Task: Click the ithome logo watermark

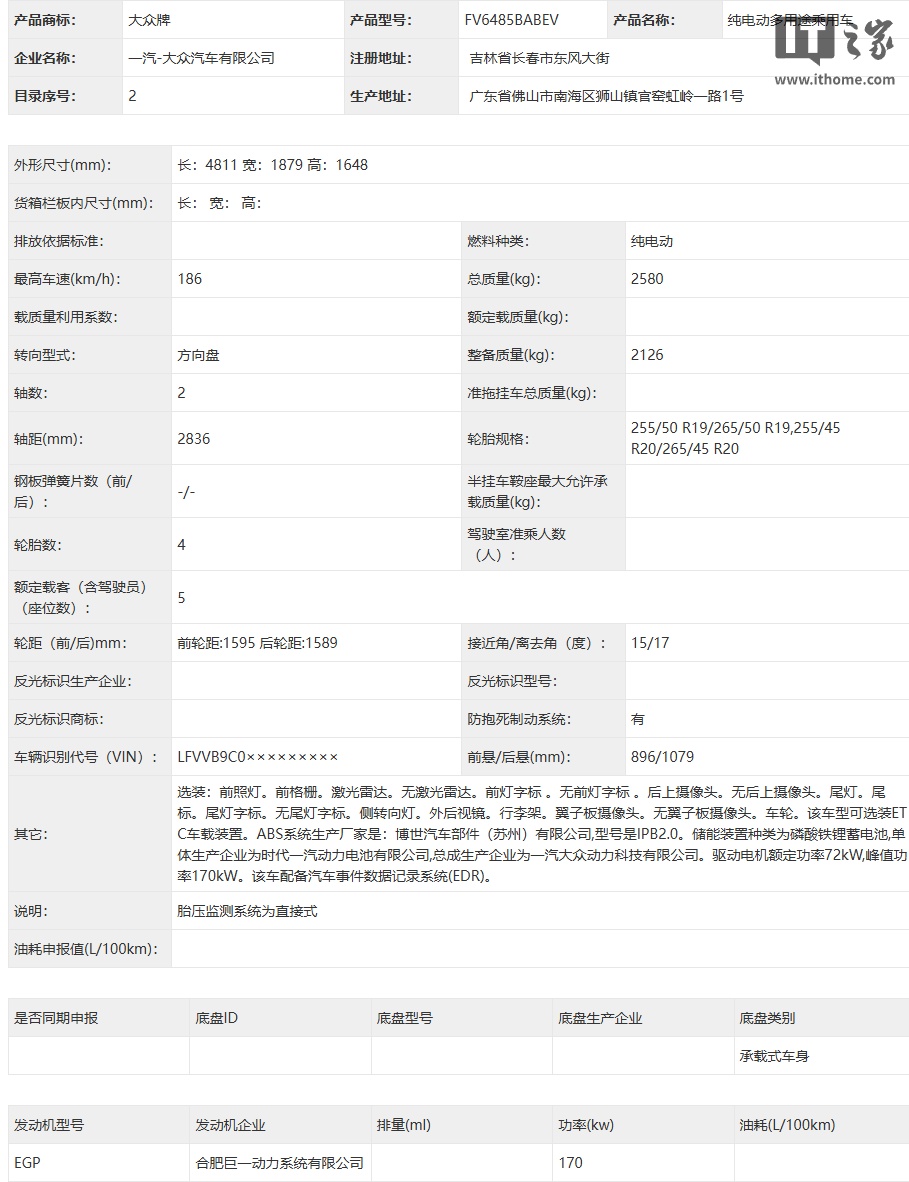Action: coord(834,41)
